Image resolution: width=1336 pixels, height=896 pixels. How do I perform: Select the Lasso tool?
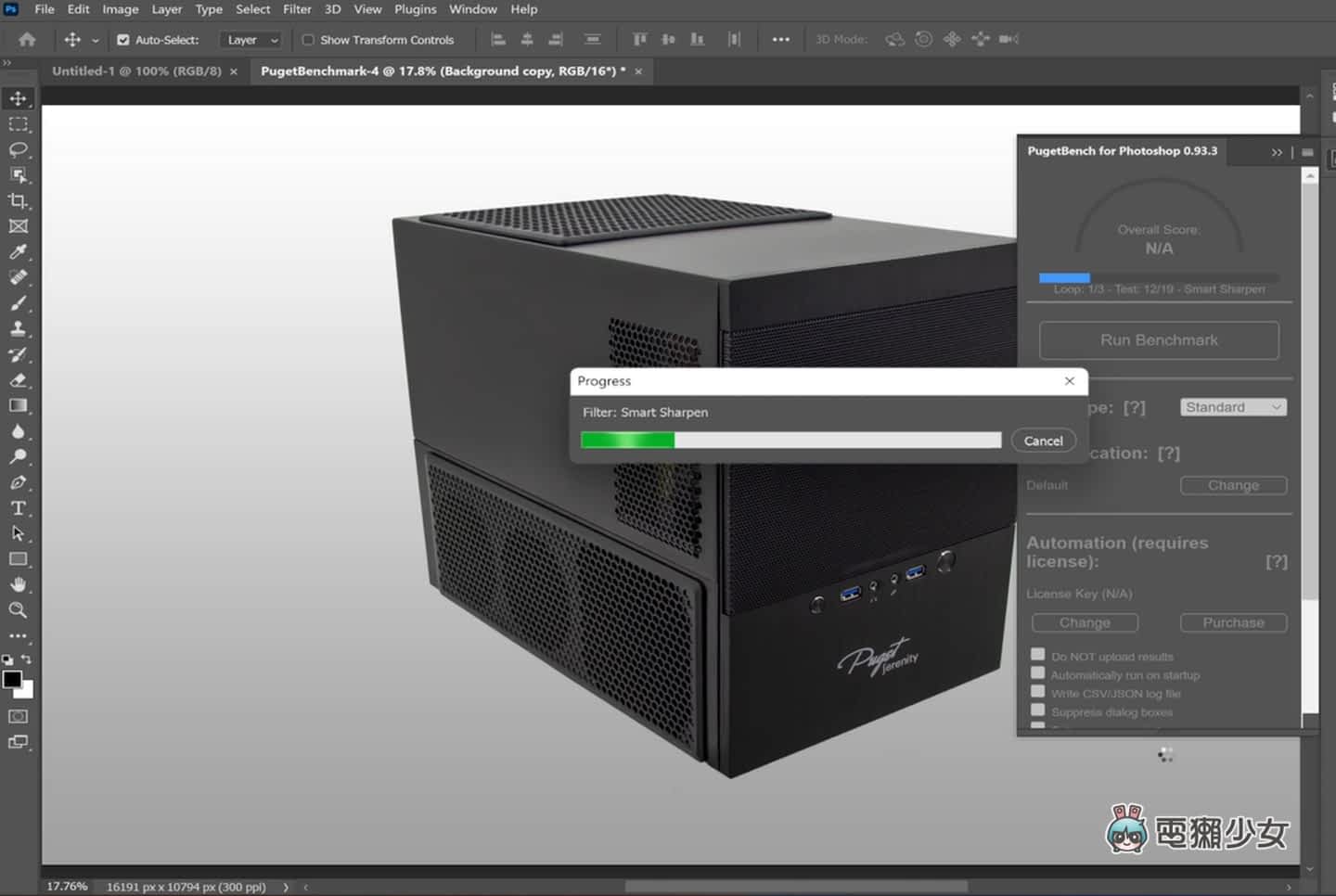pos(19,149)
